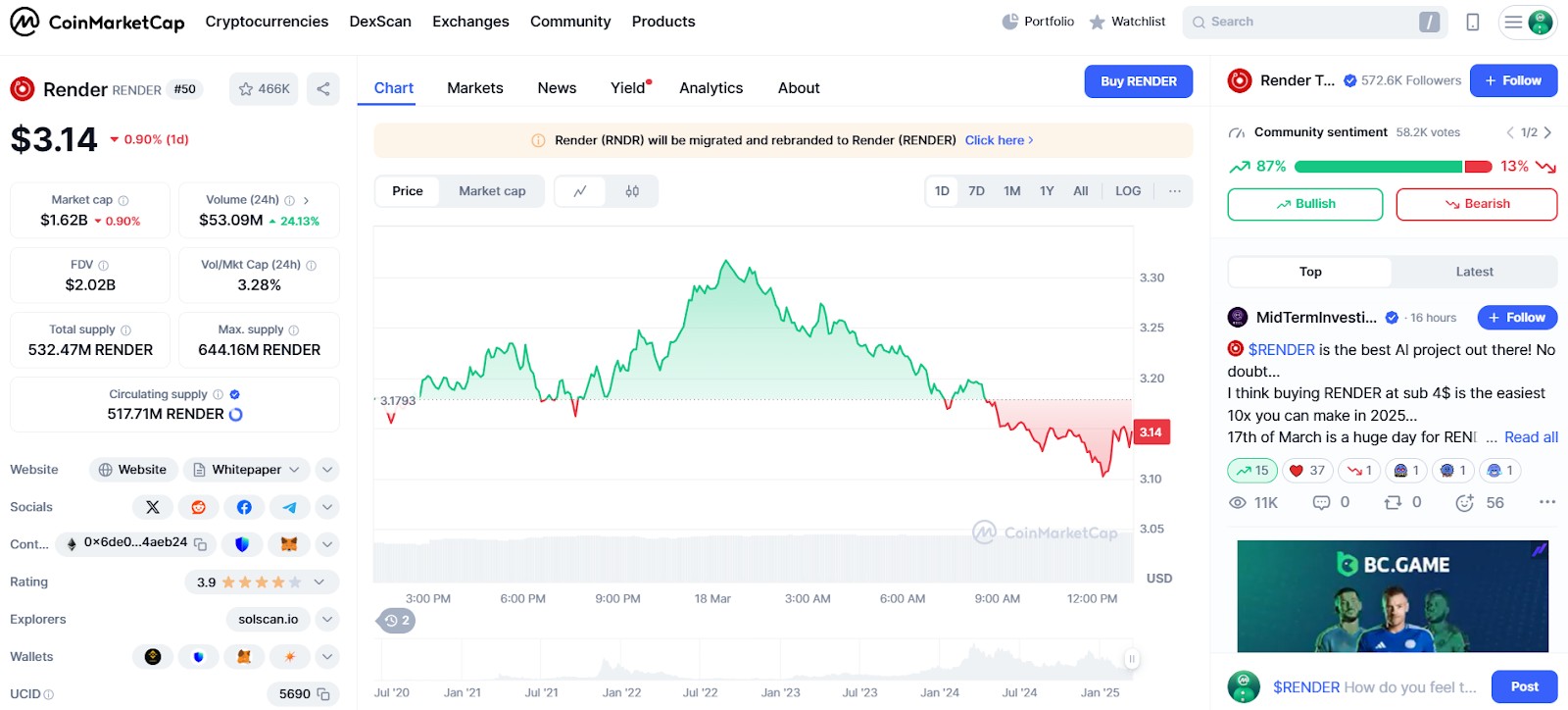The height and width of the screenshot is (710, 1568).
Task: Click the comment icon on the post
Action: coord(1321,503)
